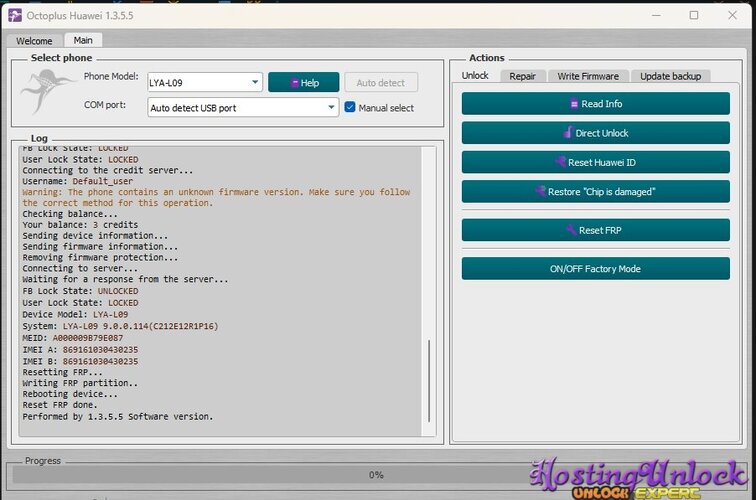Switch to the Welcome tab

click(x=34, y=41)
